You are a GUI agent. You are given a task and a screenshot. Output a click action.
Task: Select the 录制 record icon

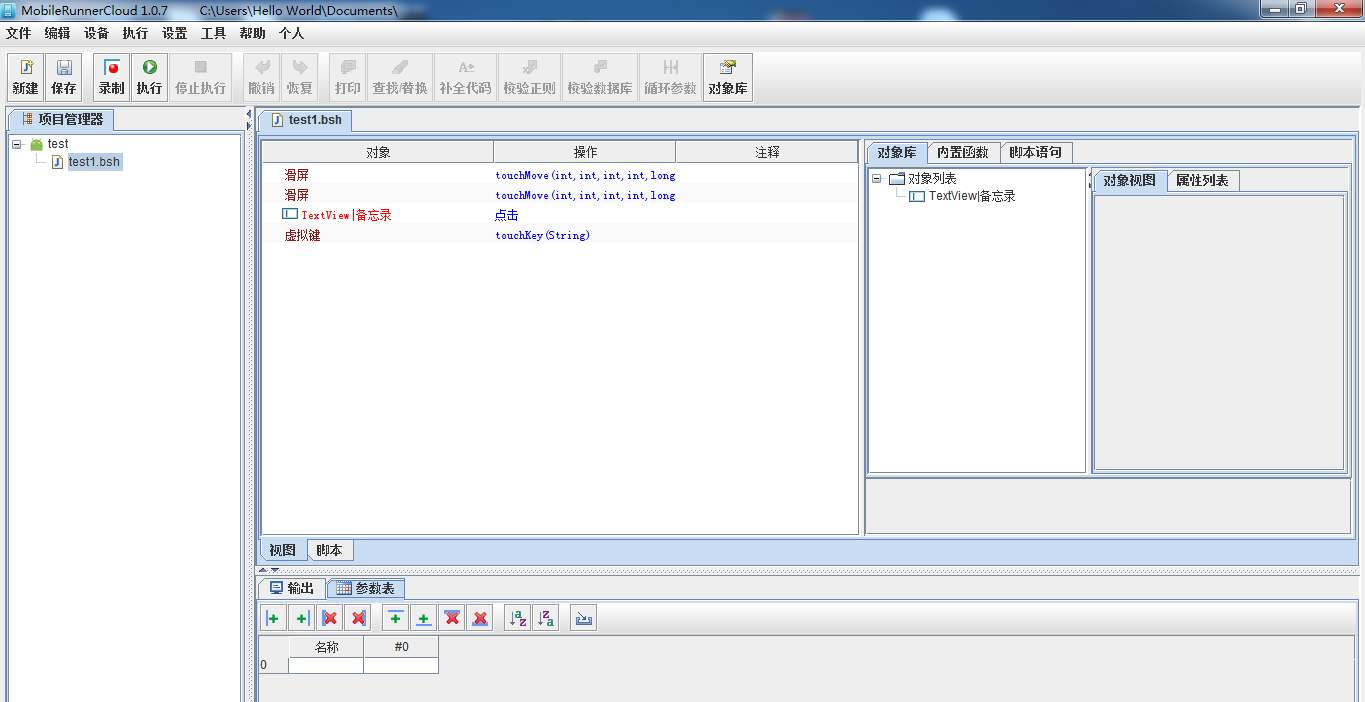coord(110,76)
